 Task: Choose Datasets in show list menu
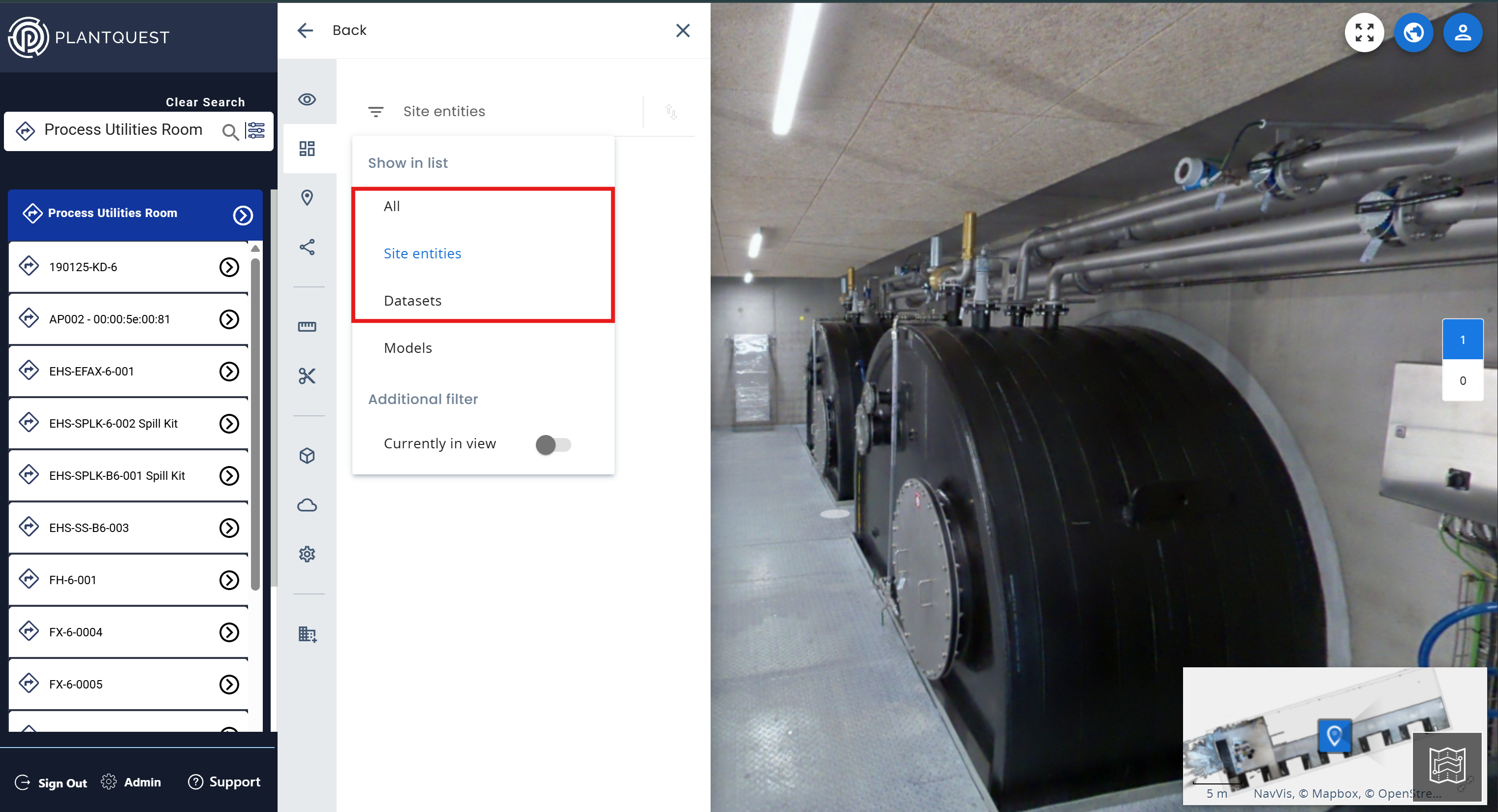(412, 301)
